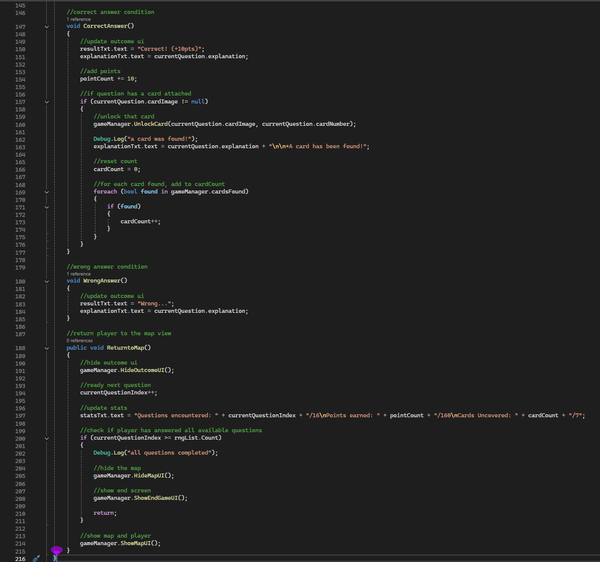Screen dimensions: 600x562
Task: Click '//update stats' comment
Action: click(x=103, y=408)
